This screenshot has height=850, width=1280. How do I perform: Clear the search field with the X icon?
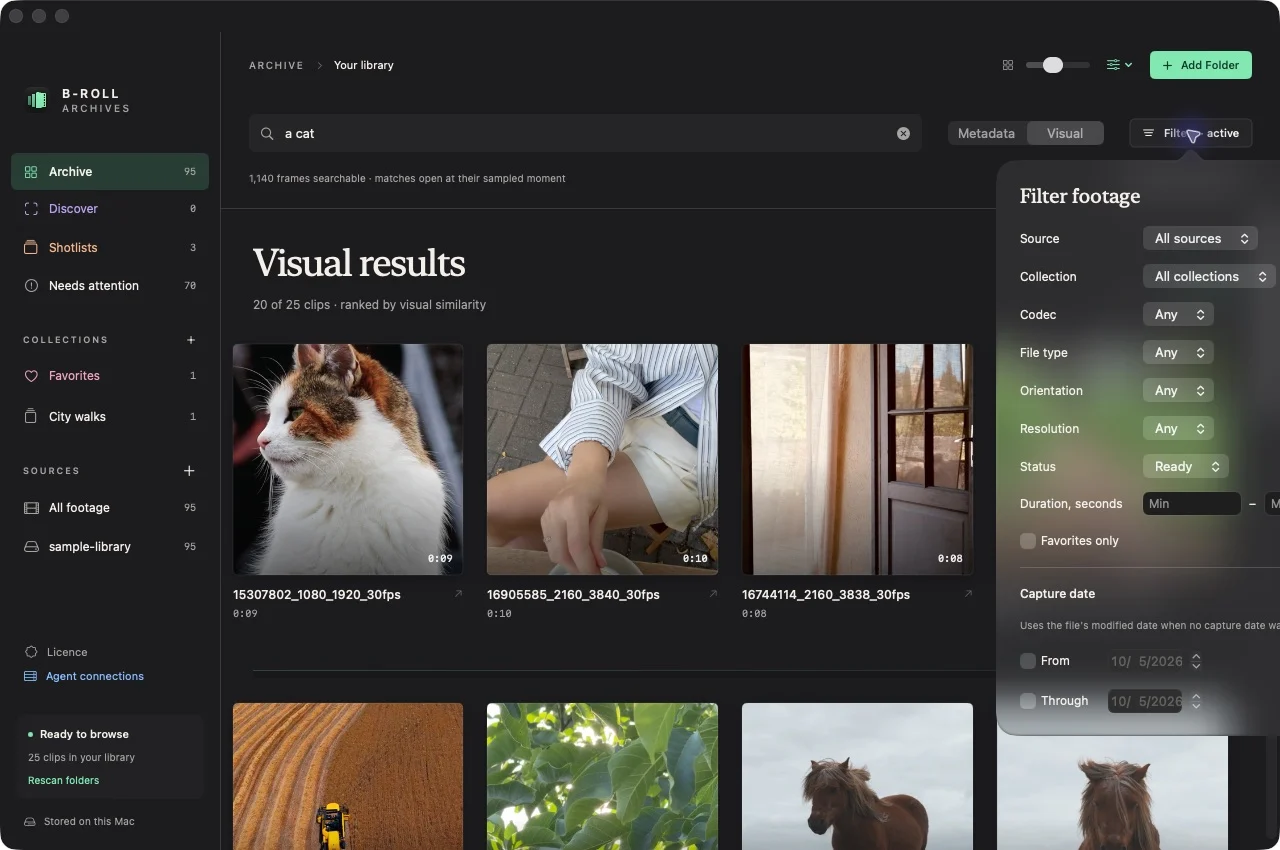click(903, 133)
